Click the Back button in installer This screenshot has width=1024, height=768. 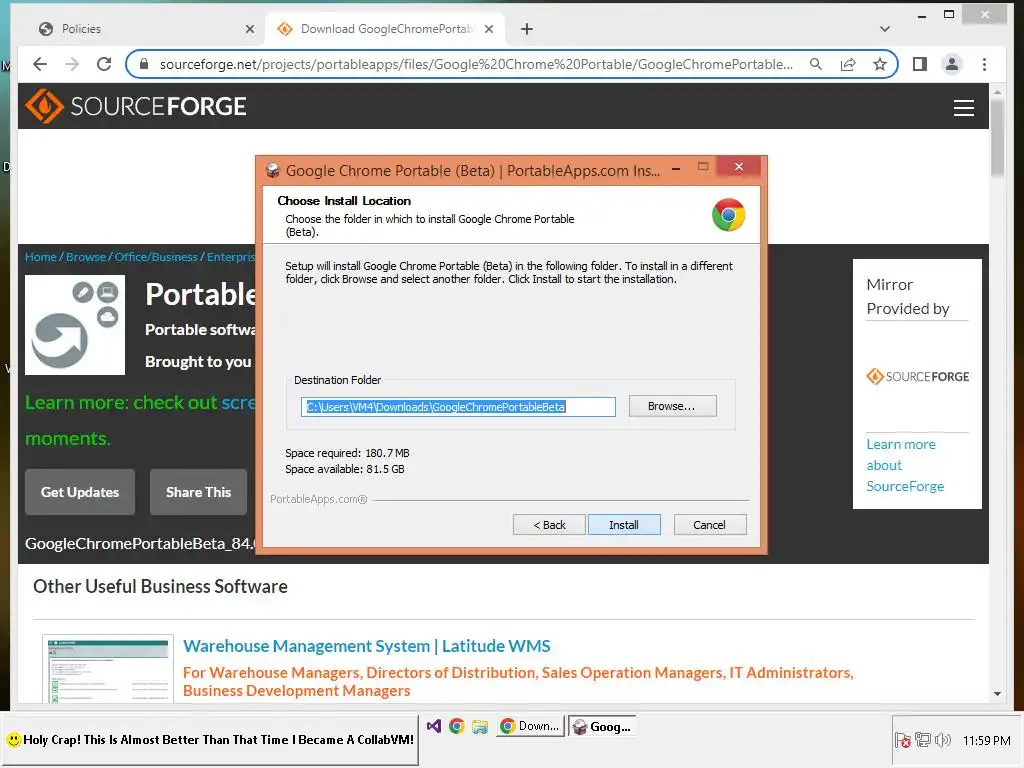(x=549, y=524)
